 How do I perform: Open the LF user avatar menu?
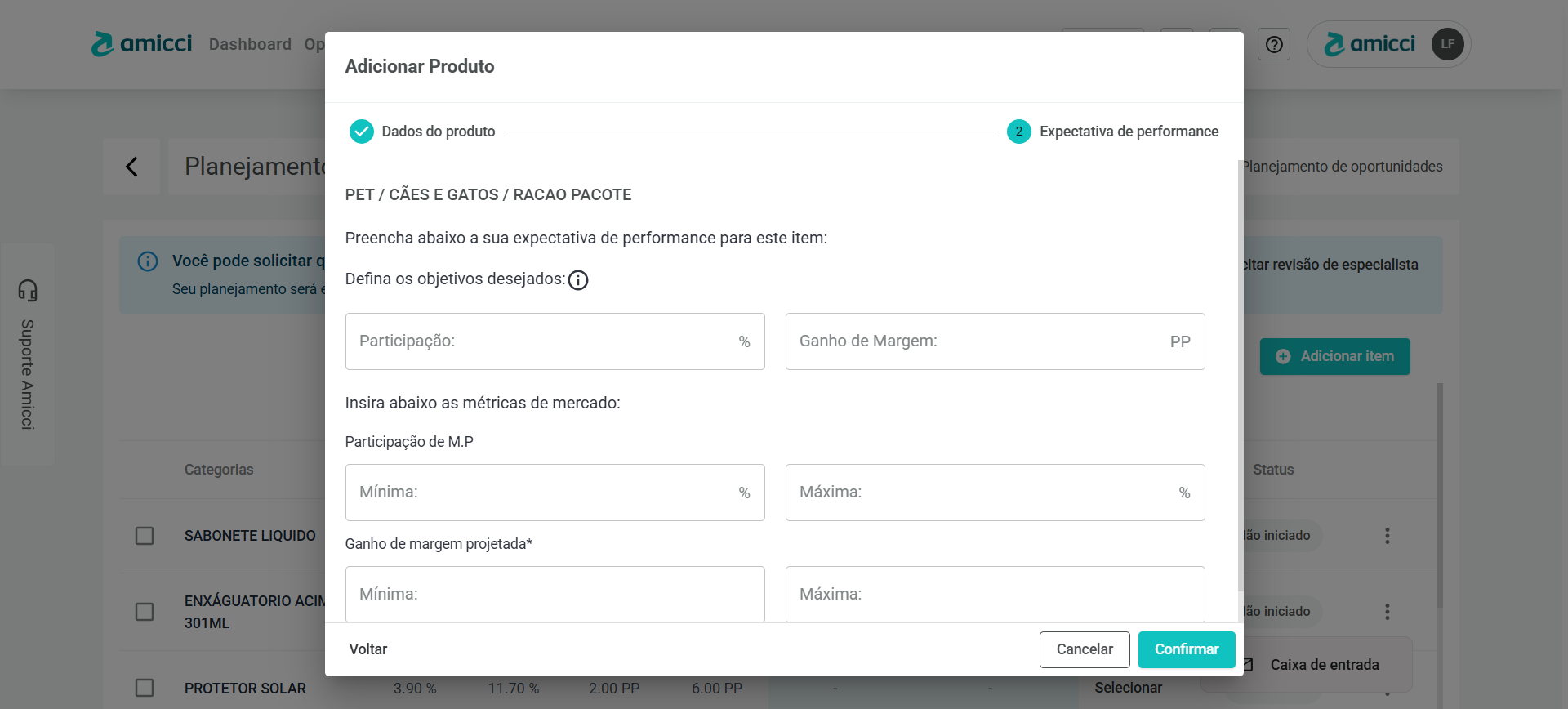coord(1447,44)
